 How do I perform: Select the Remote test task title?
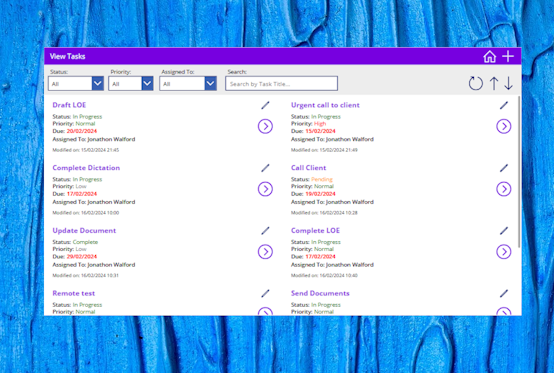(73, 293)
